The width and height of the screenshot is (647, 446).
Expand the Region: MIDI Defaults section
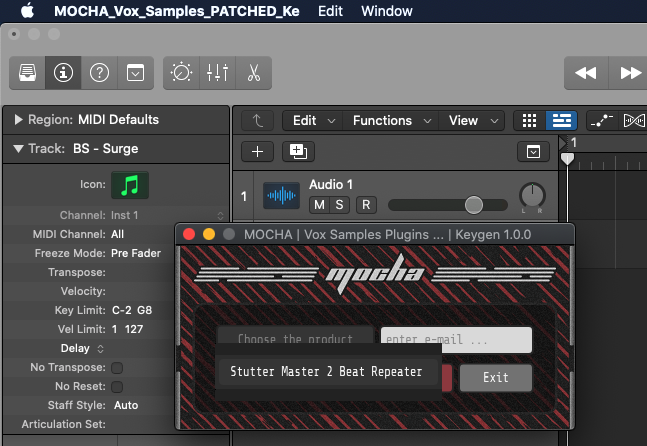pyautogui.click(x=18, y=120)
